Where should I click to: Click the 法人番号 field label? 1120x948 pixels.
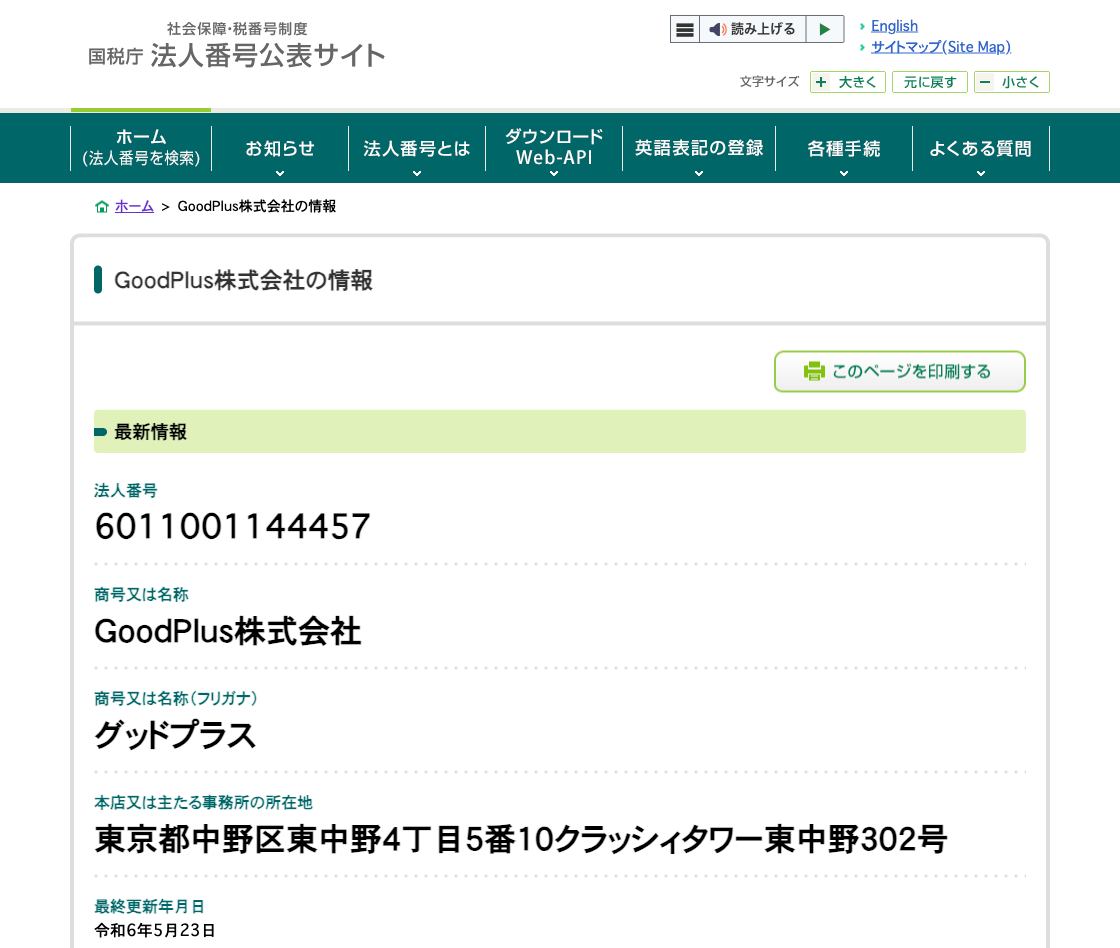126,490
